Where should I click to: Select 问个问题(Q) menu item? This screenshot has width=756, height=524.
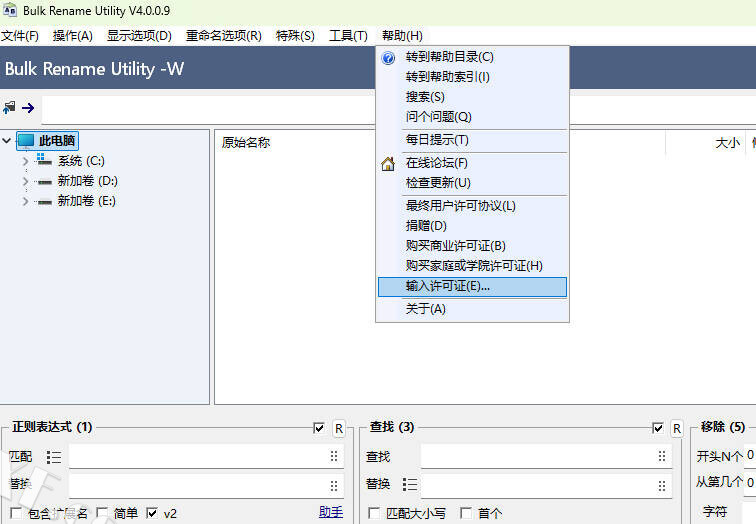tap(472, 117)
